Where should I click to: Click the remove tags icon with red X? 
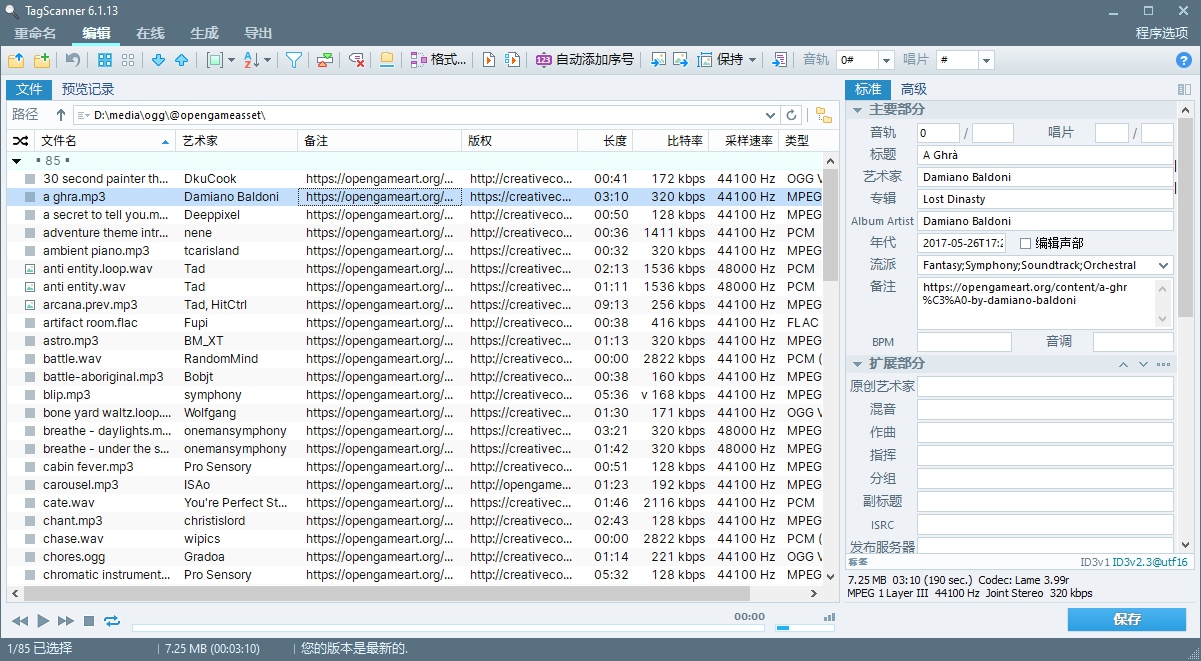click(x=356, y=60)
